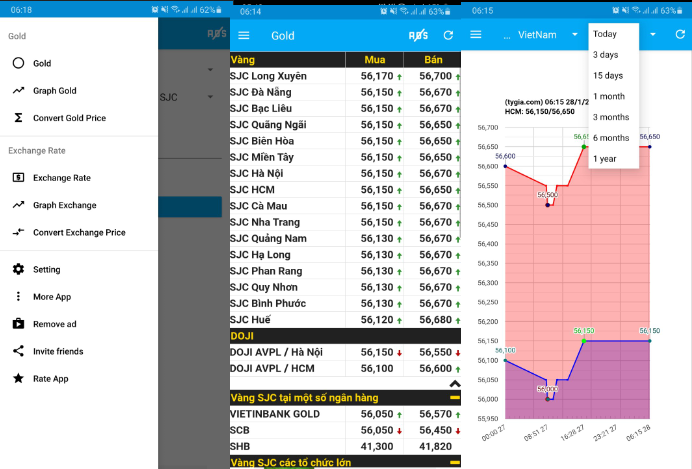Tap the ADS icon in Gold header
This screenshot has height=469, width=692.
click(418, 35)
